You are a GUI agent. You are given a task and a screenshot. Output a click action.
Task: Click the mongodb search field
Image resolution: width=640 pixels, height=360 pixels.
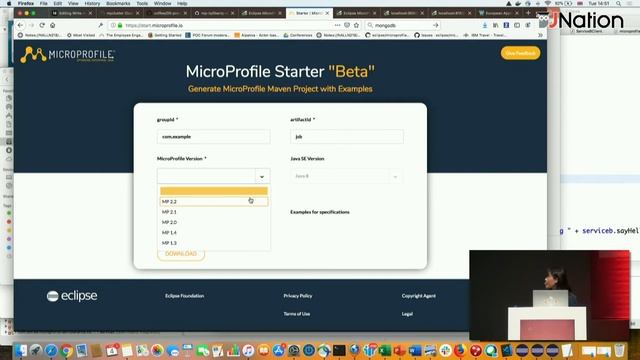click(x=402, y=25)
